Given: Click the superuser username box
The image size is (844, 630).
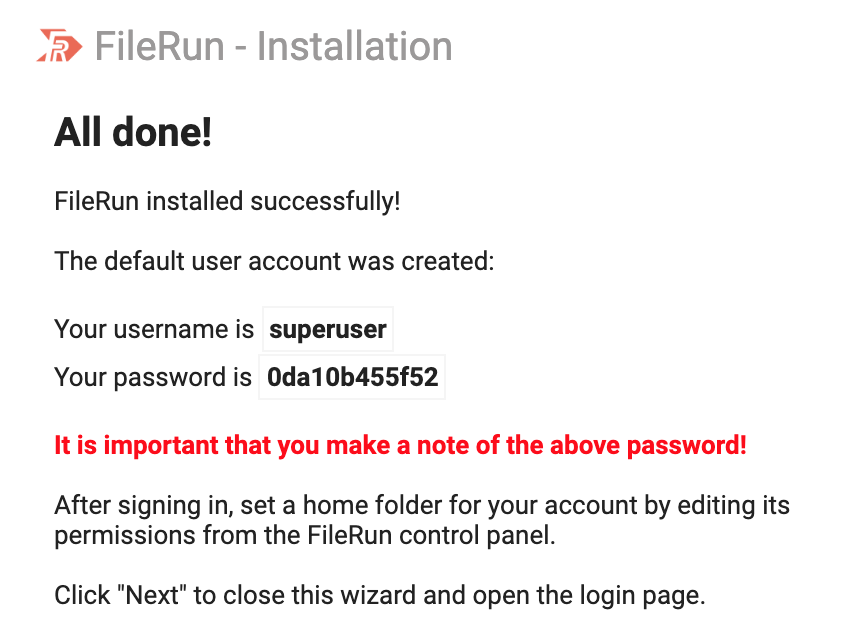Looking at the screenshot, I should [x=328, y=329].
